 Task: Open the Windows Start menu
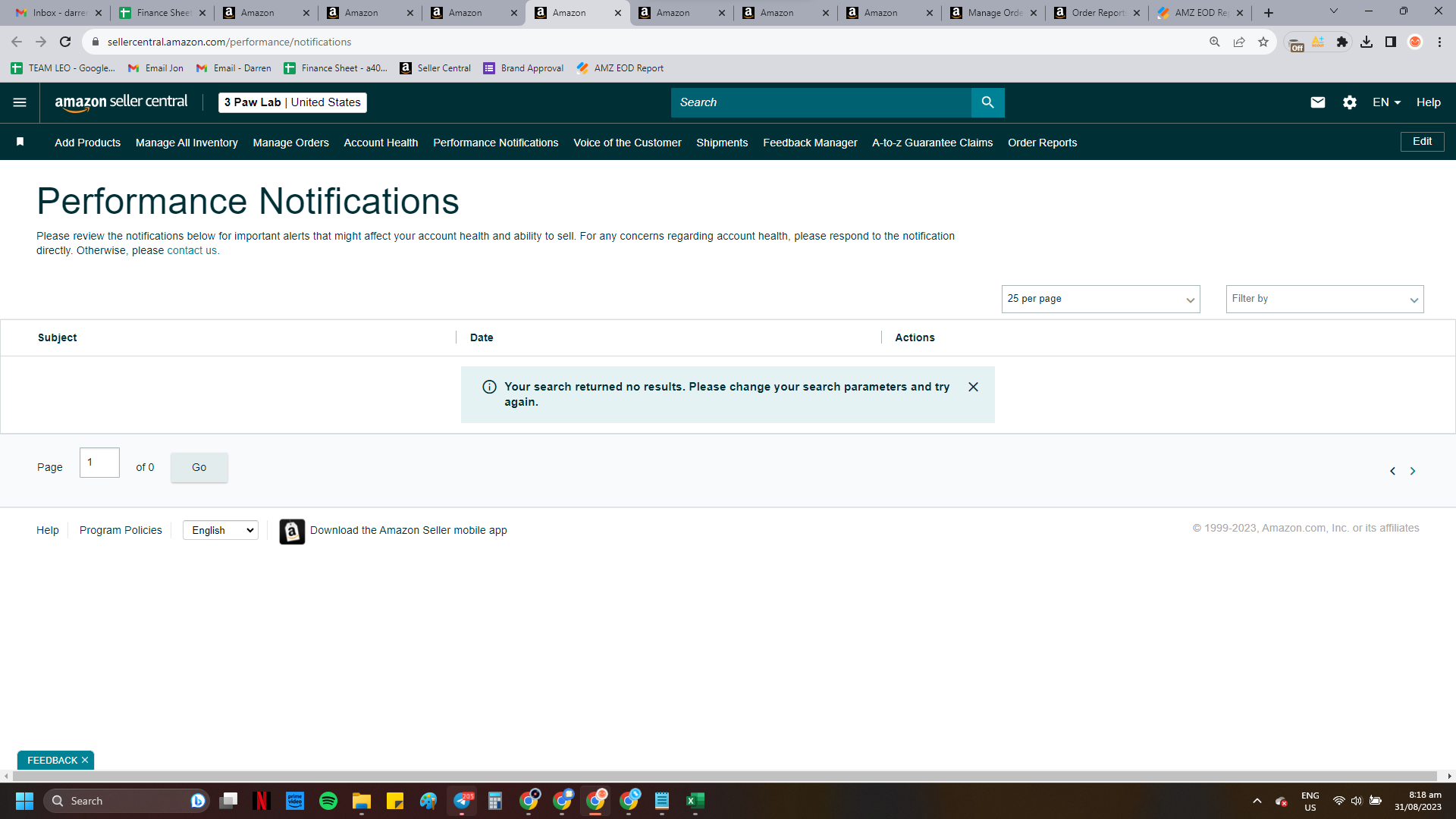24,801
